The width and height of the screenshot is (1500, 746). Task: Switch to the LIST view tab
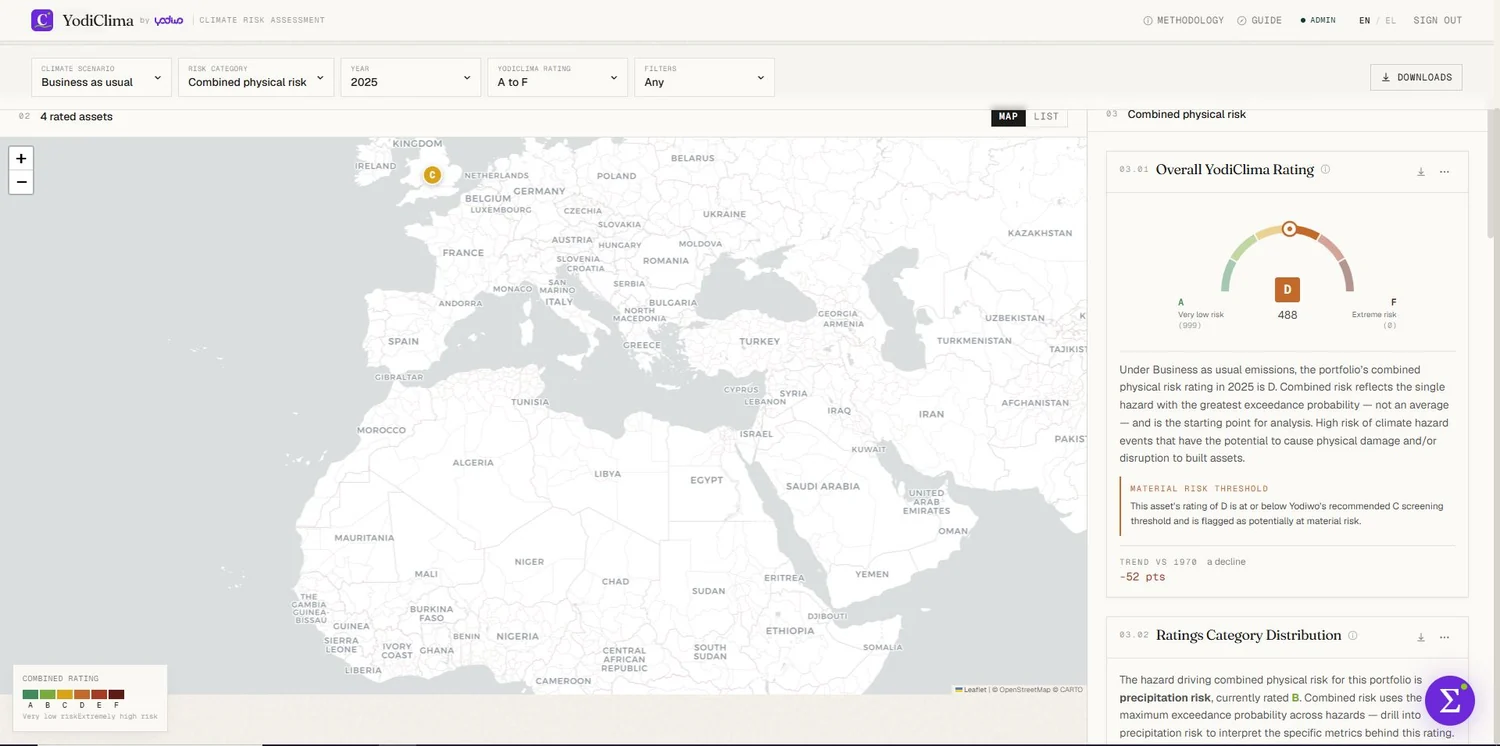coord(1046,117)
